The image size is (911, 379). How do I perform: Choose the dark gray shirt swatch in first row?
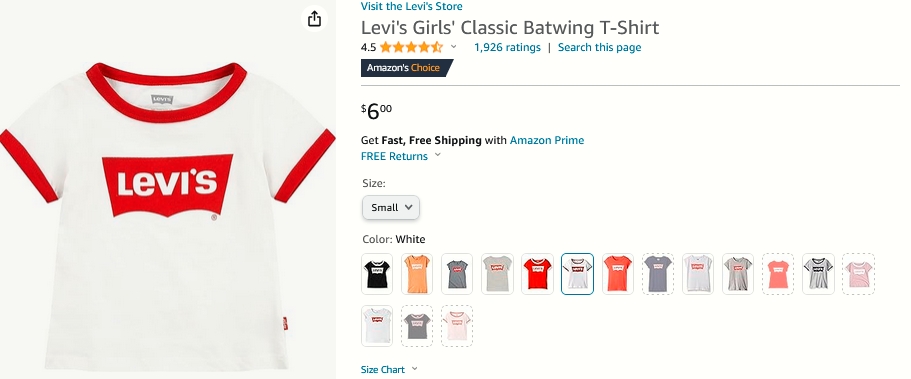457,274
